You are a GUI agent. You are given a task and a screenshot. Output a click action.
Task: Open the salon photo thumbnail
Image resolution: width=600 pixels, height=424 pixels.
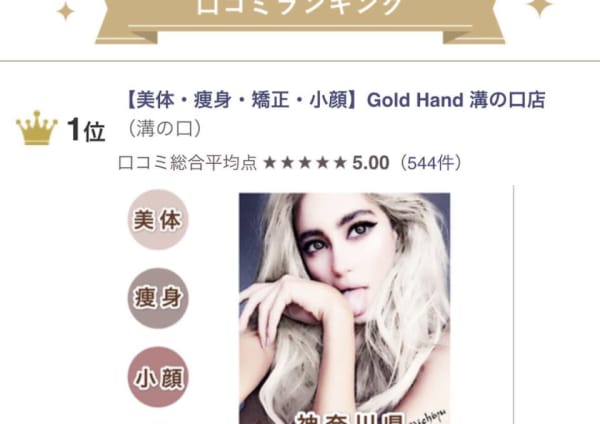[344, 308]
